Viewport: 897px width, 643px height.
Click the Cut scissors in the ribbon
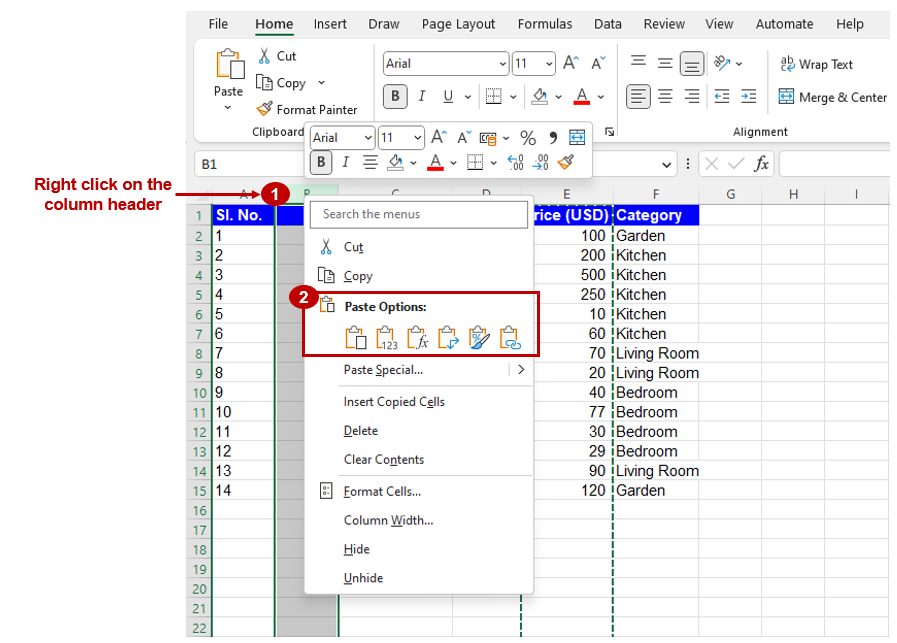click(x=264, y=55)
